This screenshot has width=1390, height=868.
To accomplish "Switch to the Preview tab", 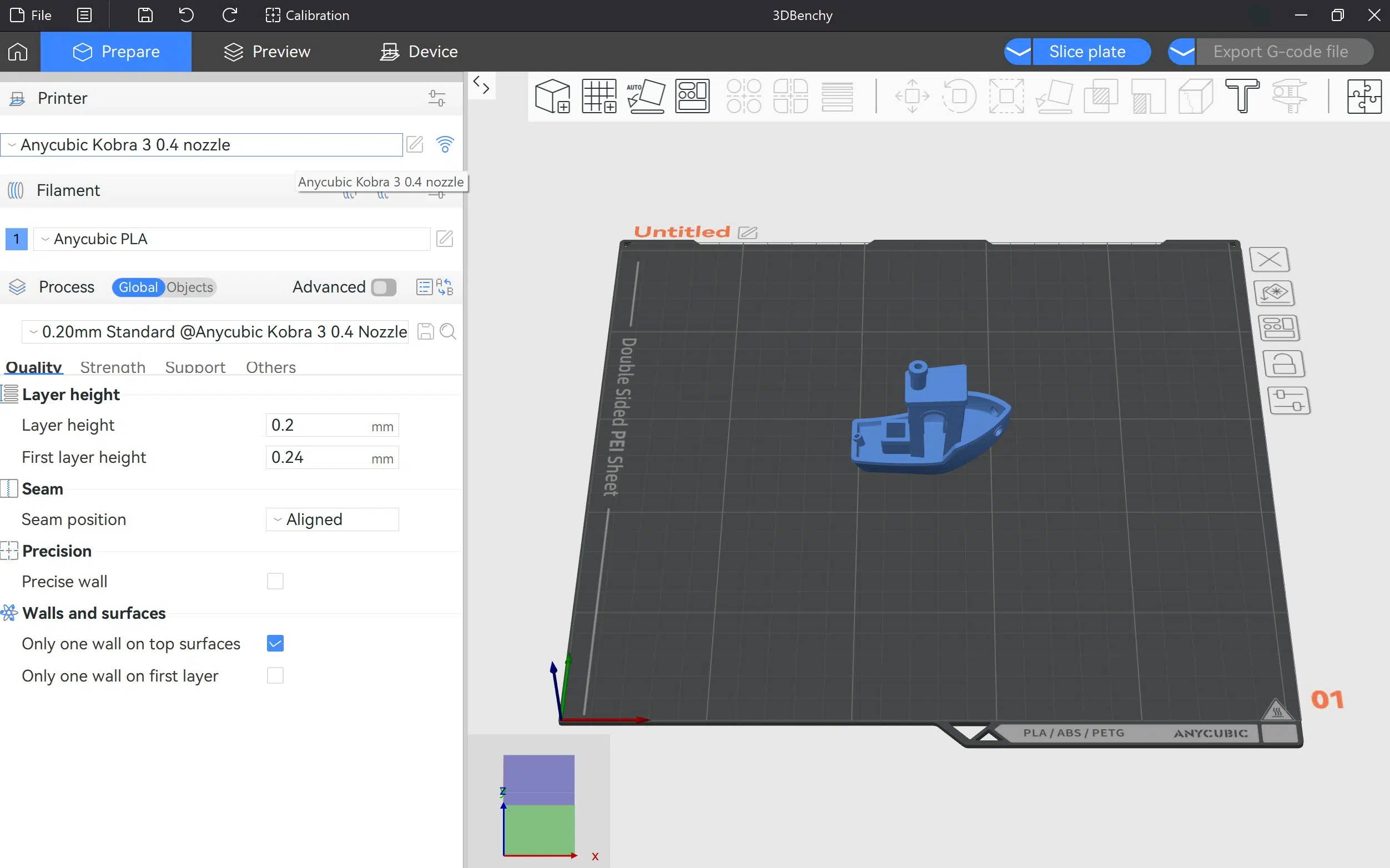I will click(267, 52).
